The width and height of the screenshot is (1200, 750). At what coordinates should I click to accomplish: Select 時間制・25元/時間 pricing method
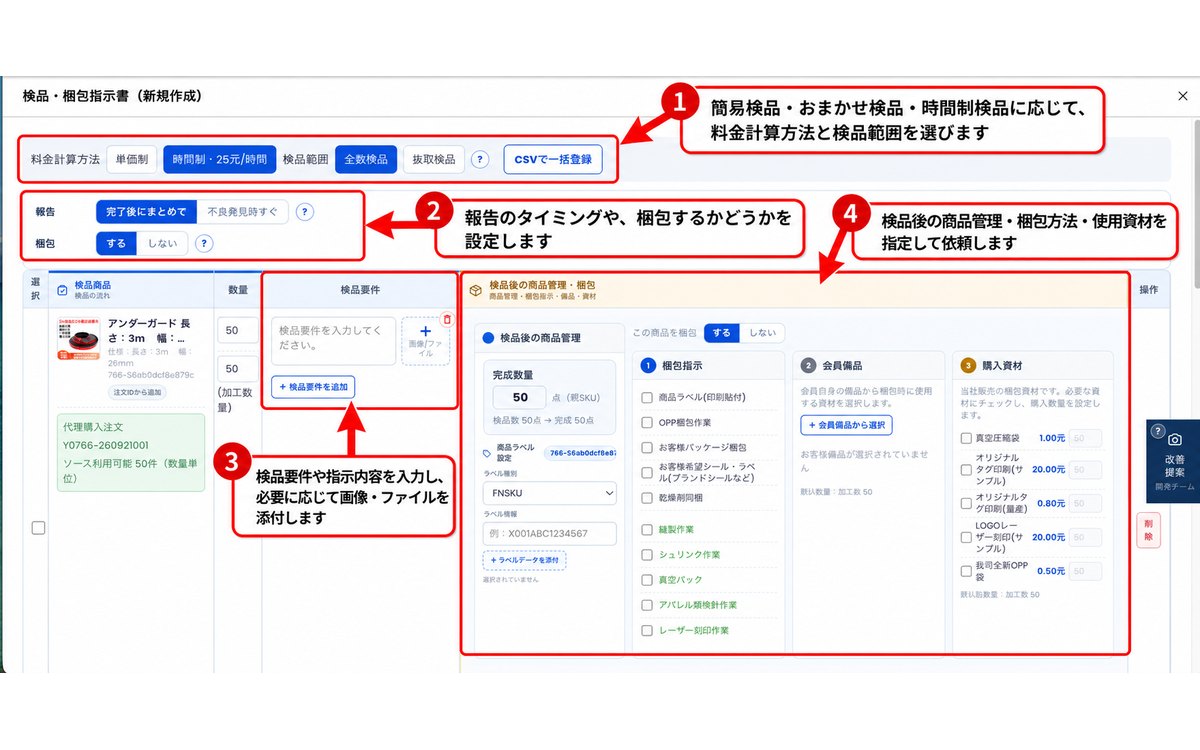(219, 159)
